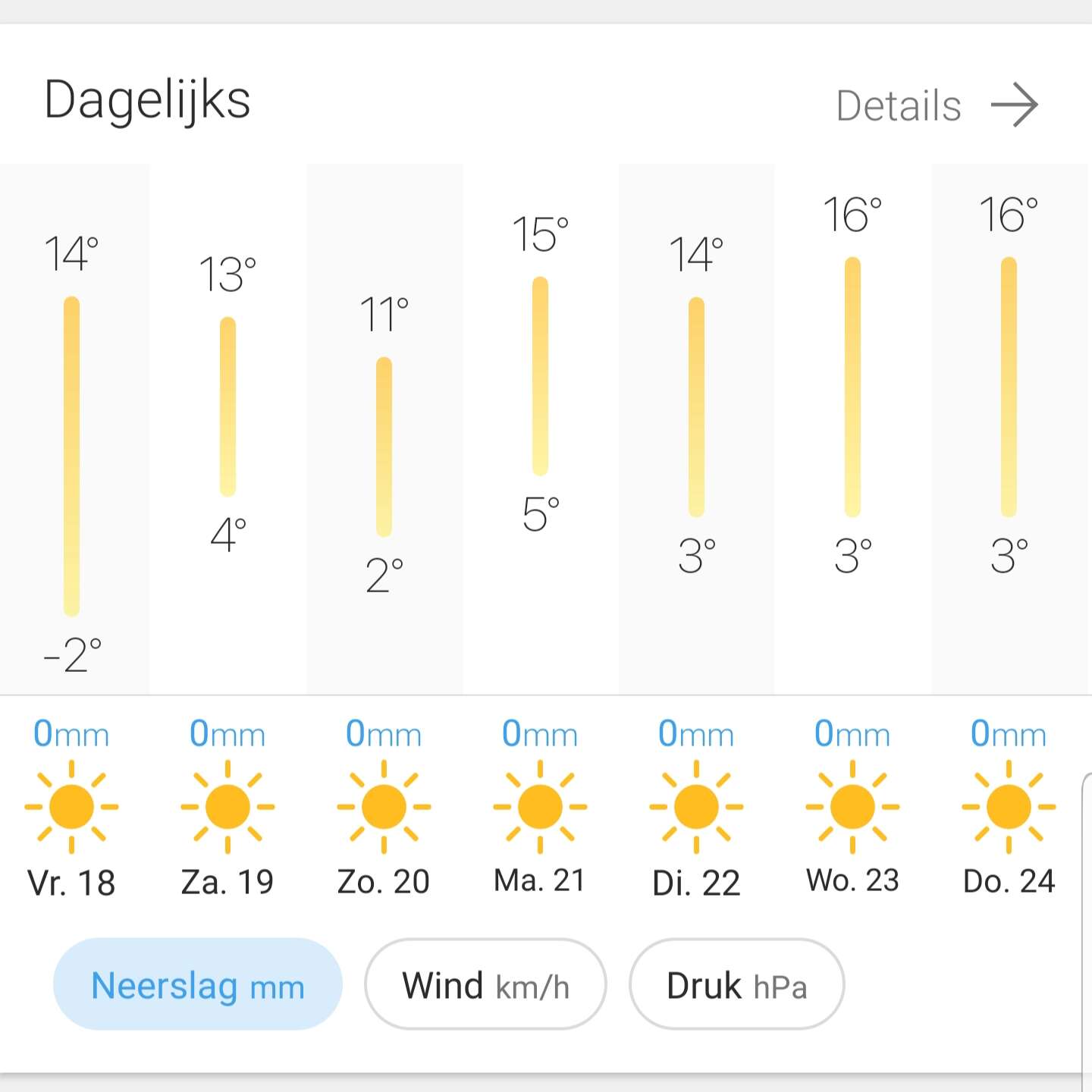Tap the sun icon for Zo. 20

(384, 807)
